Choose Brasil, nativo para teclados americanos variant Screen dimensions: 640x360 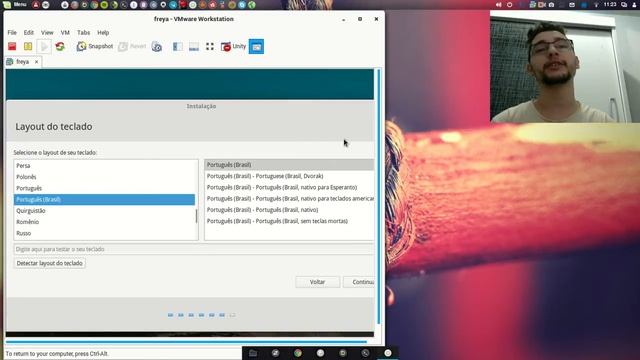(x=289, y=198)
